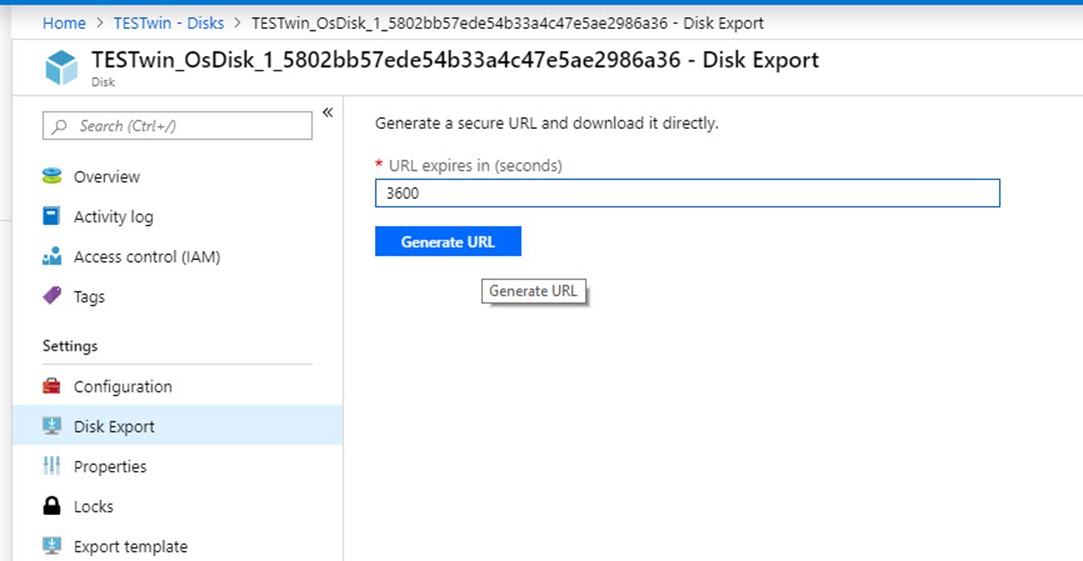Go to Properties menu entry

pyautogui.click(x=110, y=467)
